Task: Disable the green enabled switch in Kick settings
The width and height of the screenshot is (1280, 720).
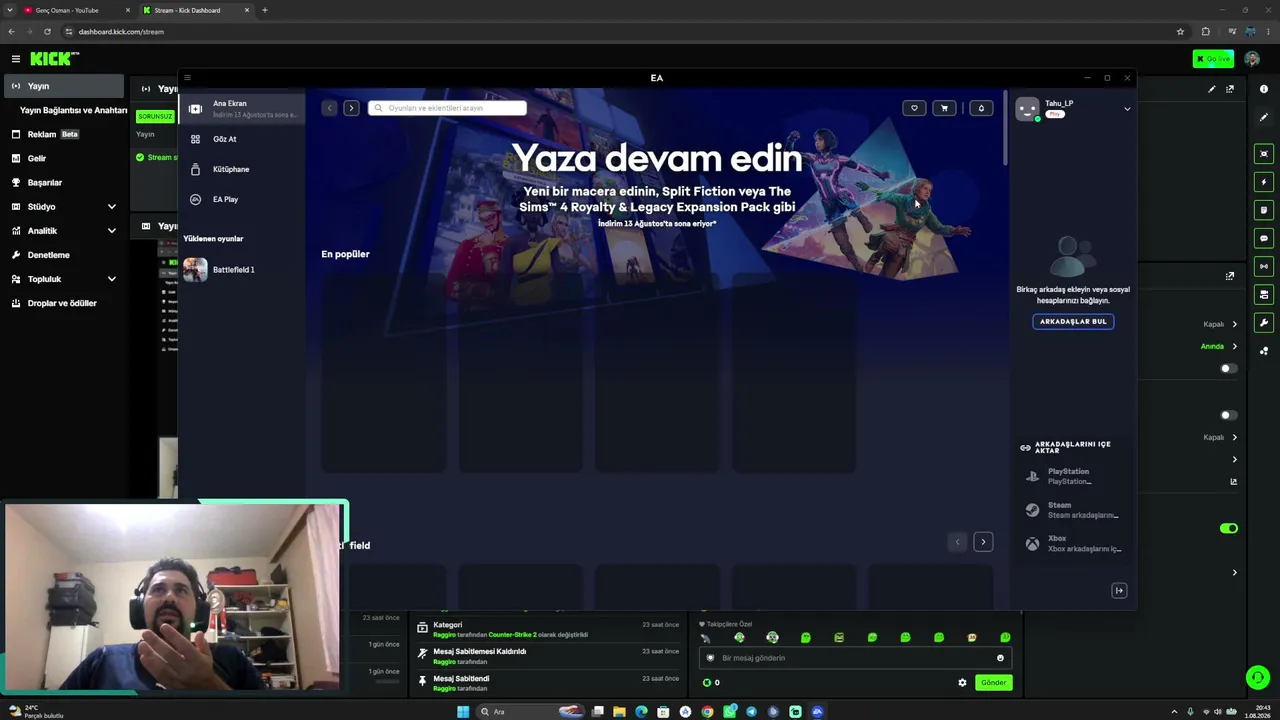Action: [x=1228, y=528]
